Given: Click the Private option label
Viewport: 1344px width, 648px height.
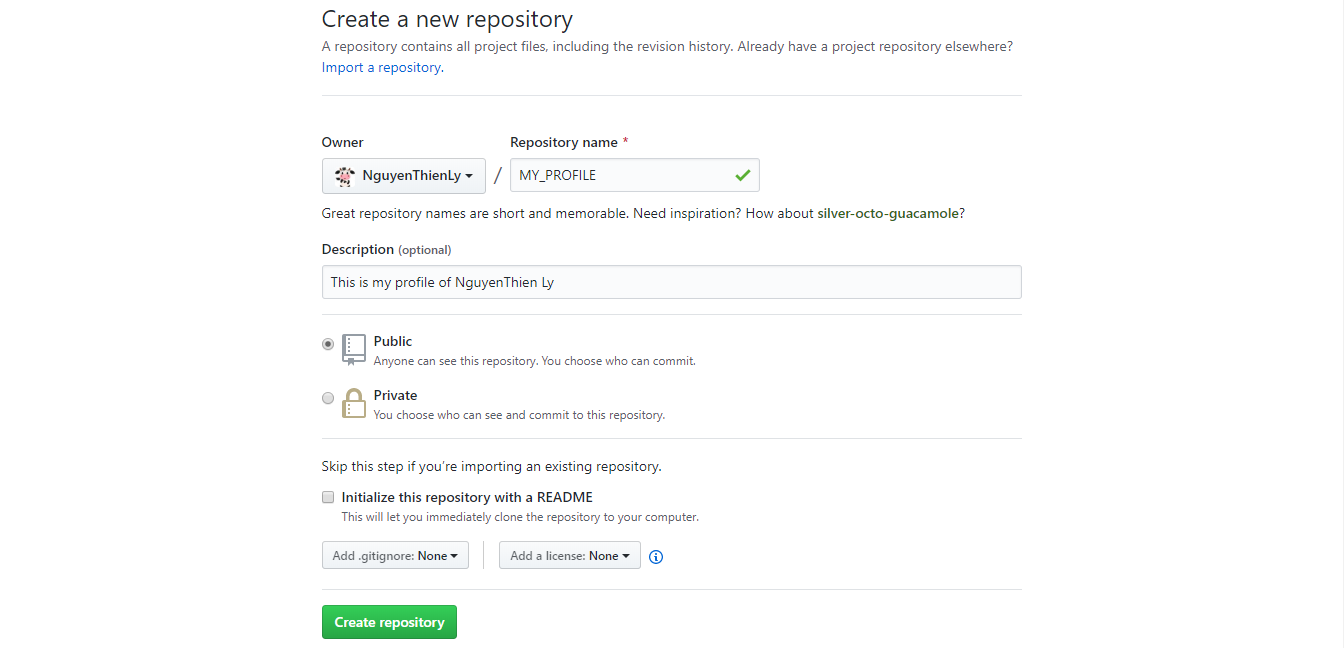Looking at the screenshot, I should pos(395,396).
